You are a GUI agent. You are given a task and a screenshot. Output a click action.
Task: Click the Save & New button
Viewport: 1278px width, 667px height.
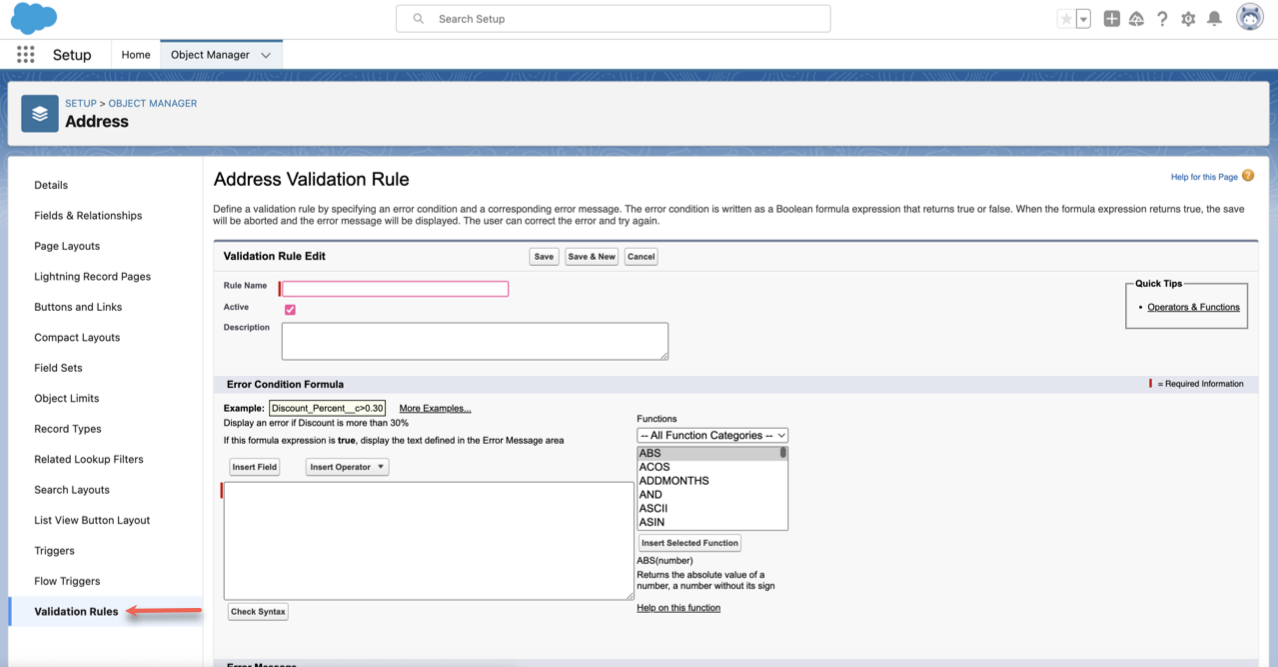click(x=592, y=257)
